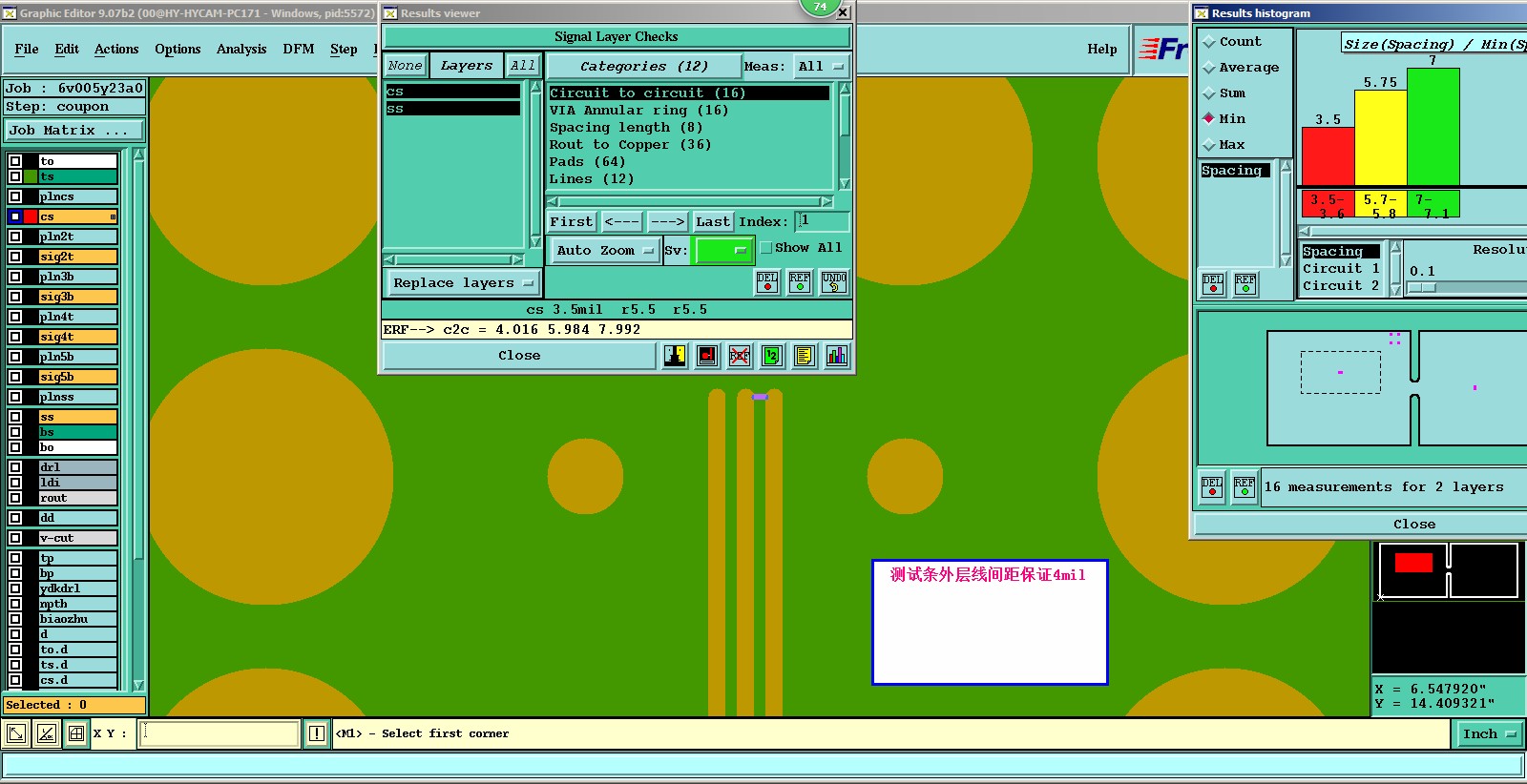
Task: Click the yellow 5.75 histogram bar
Action: [x=1381, y=137]
